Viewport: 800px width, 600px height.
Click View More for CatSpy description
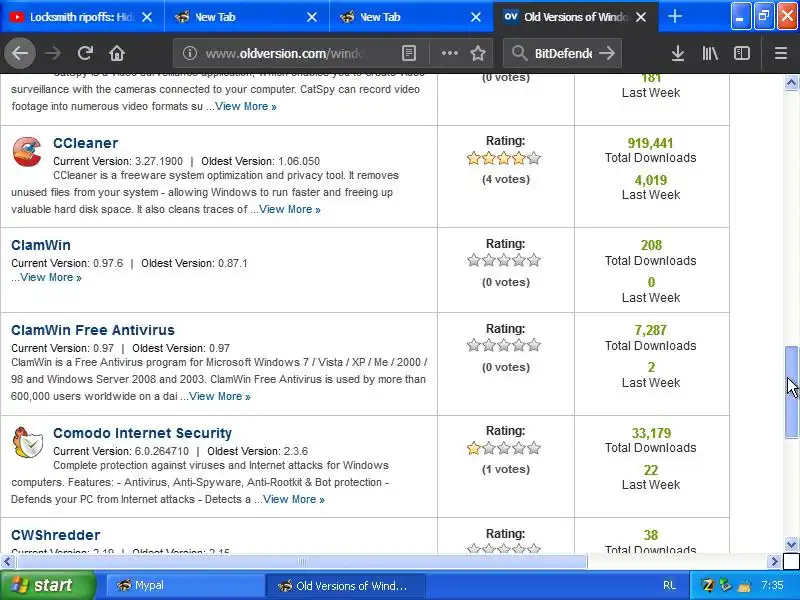coord(246,106)
